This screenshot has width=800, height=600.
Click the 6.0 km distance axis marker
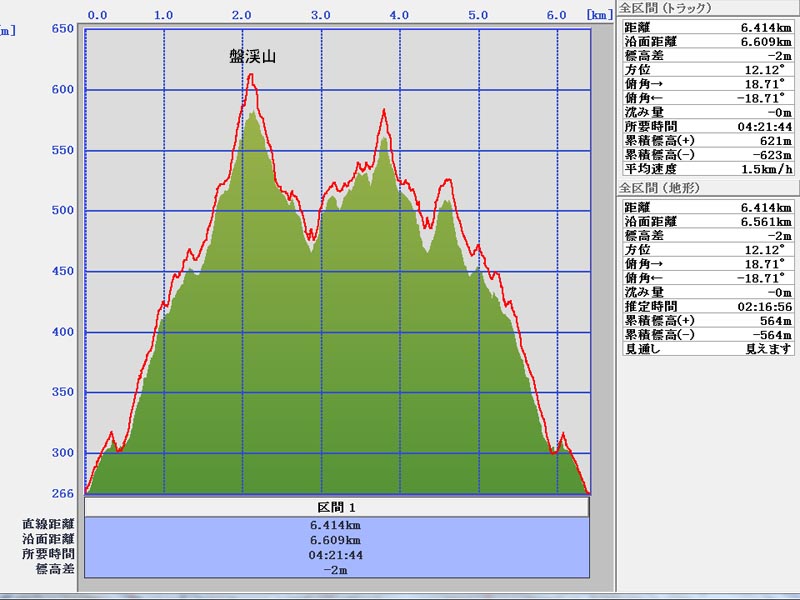(x=558, y=16)
